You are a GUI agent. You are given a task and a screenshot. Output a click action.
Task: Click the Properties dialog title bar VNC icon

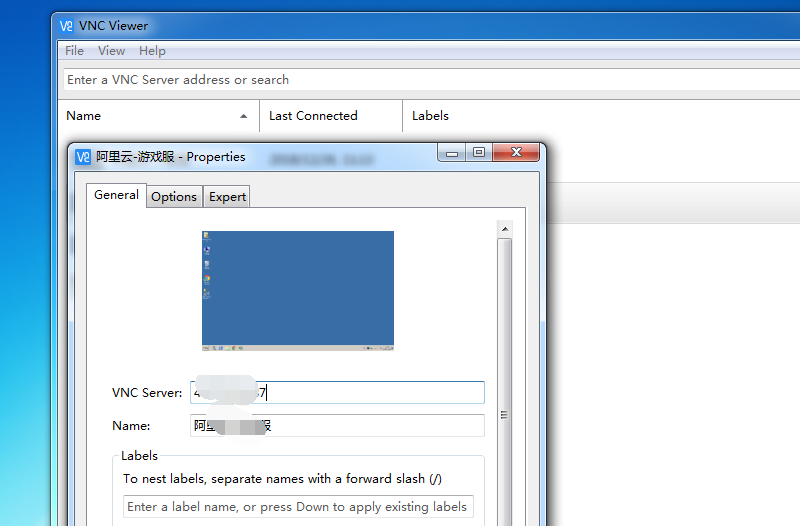point(83,157)
